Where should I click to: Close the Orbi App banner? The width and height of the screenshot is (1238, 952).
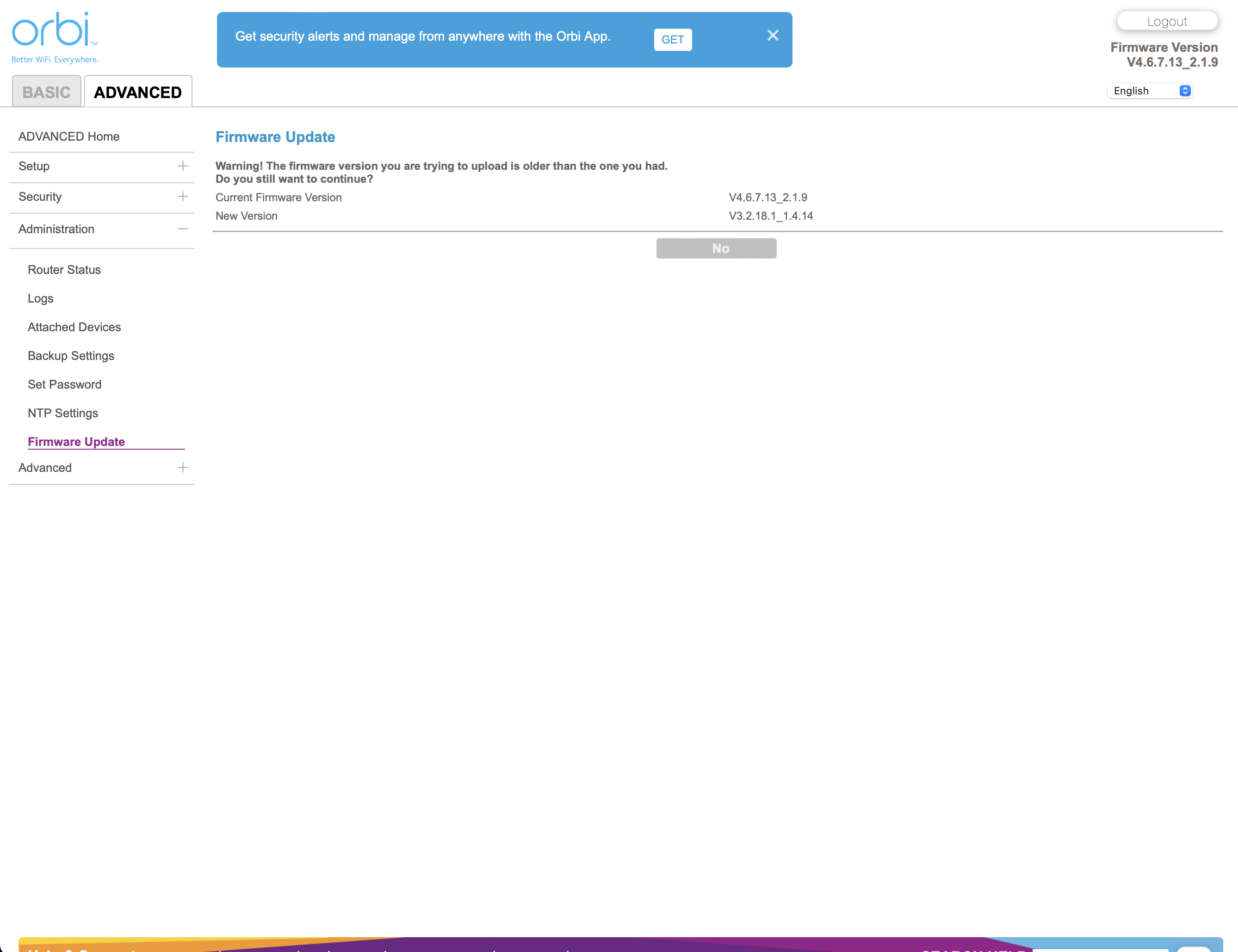[x=772, y=35]
